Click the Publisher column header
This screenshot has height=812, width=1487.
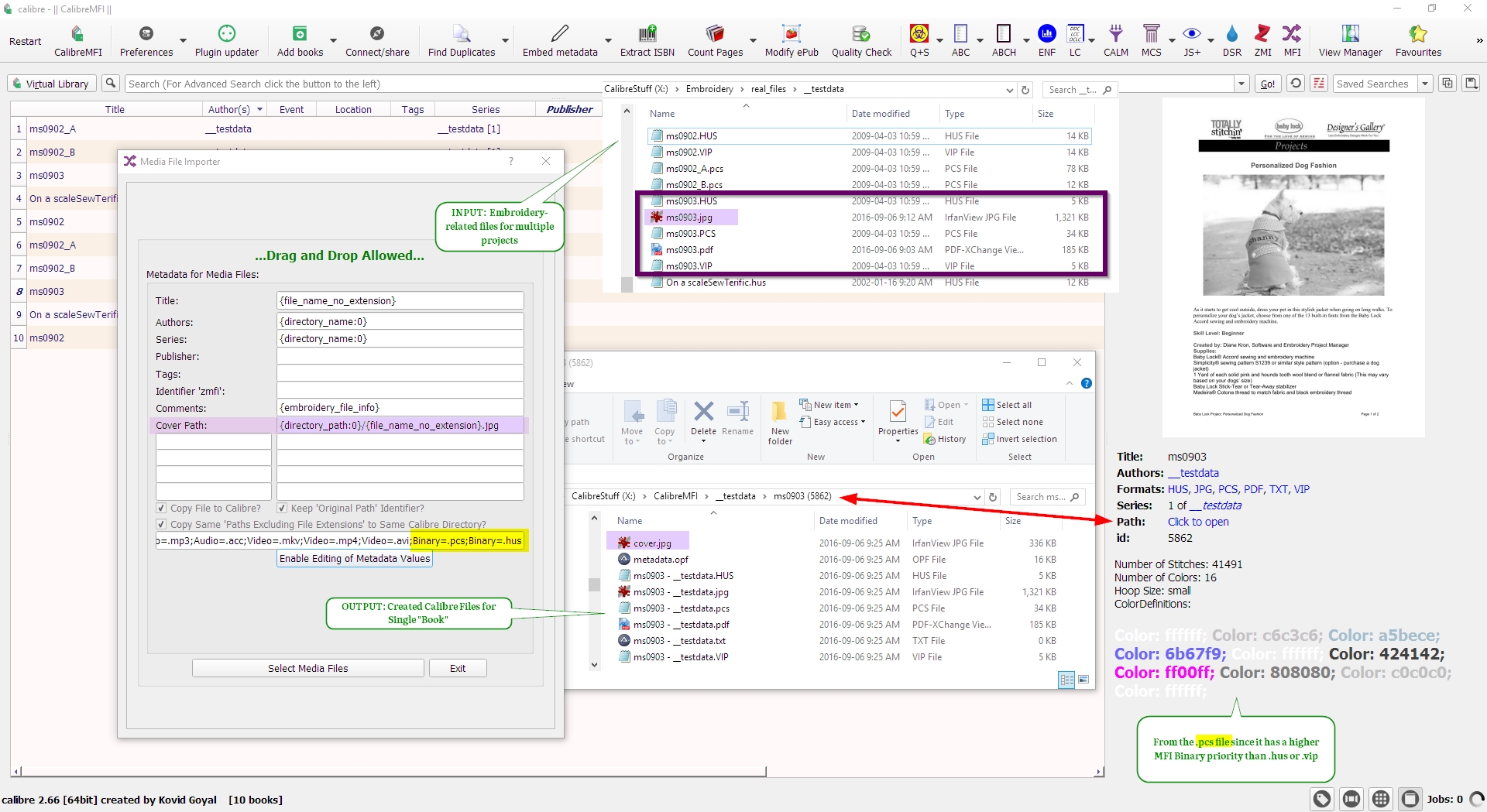[x=569, y=110]
